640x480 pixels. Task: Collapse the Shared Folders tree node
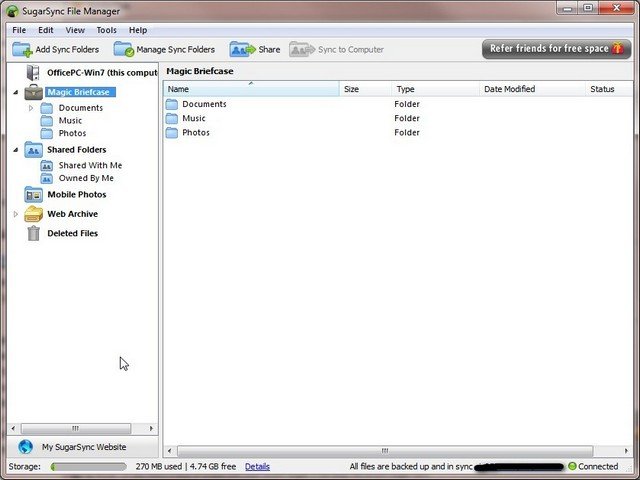(16, 150)
